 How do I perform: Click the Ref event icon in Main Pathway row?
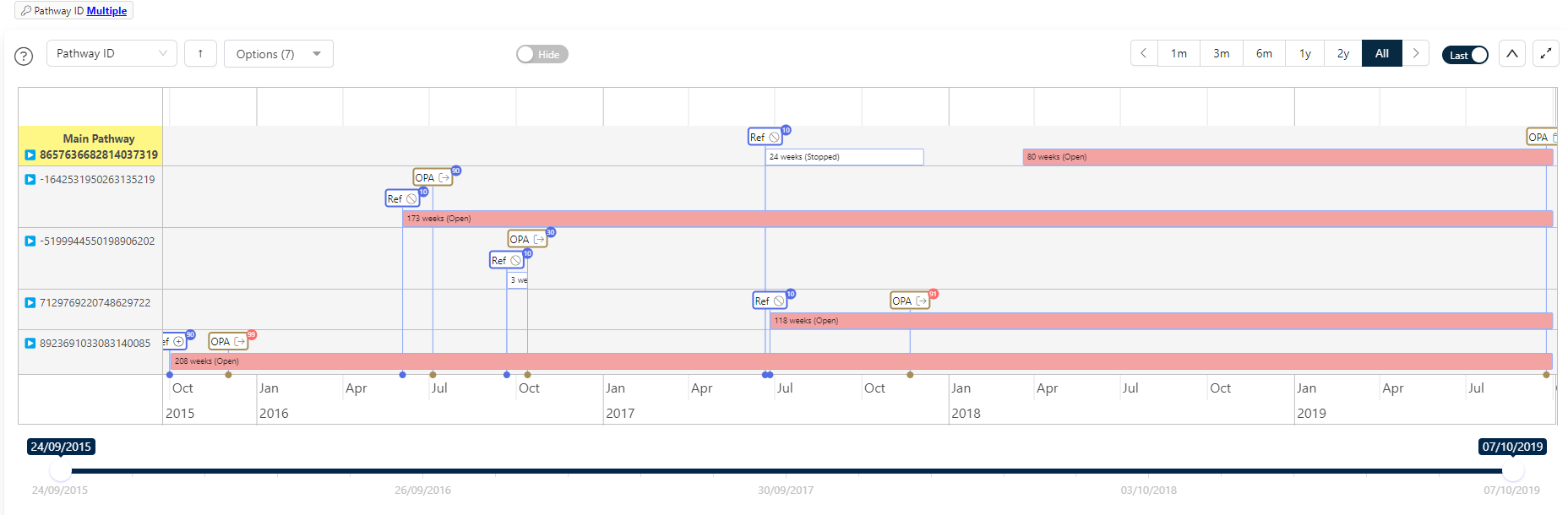point(765,137)
